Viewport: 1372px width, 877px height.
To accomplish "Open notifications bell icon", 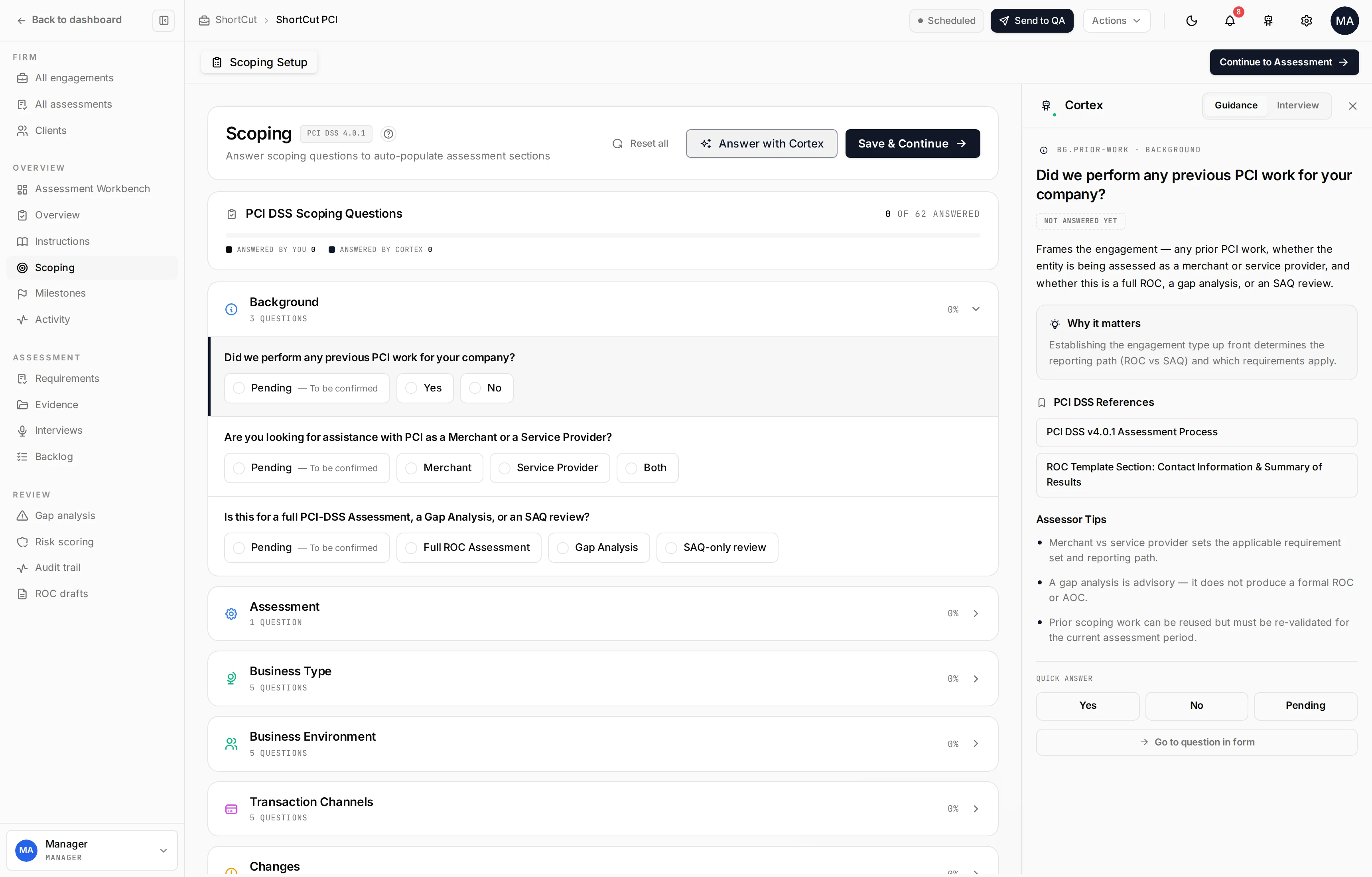I will (1230, 20).
